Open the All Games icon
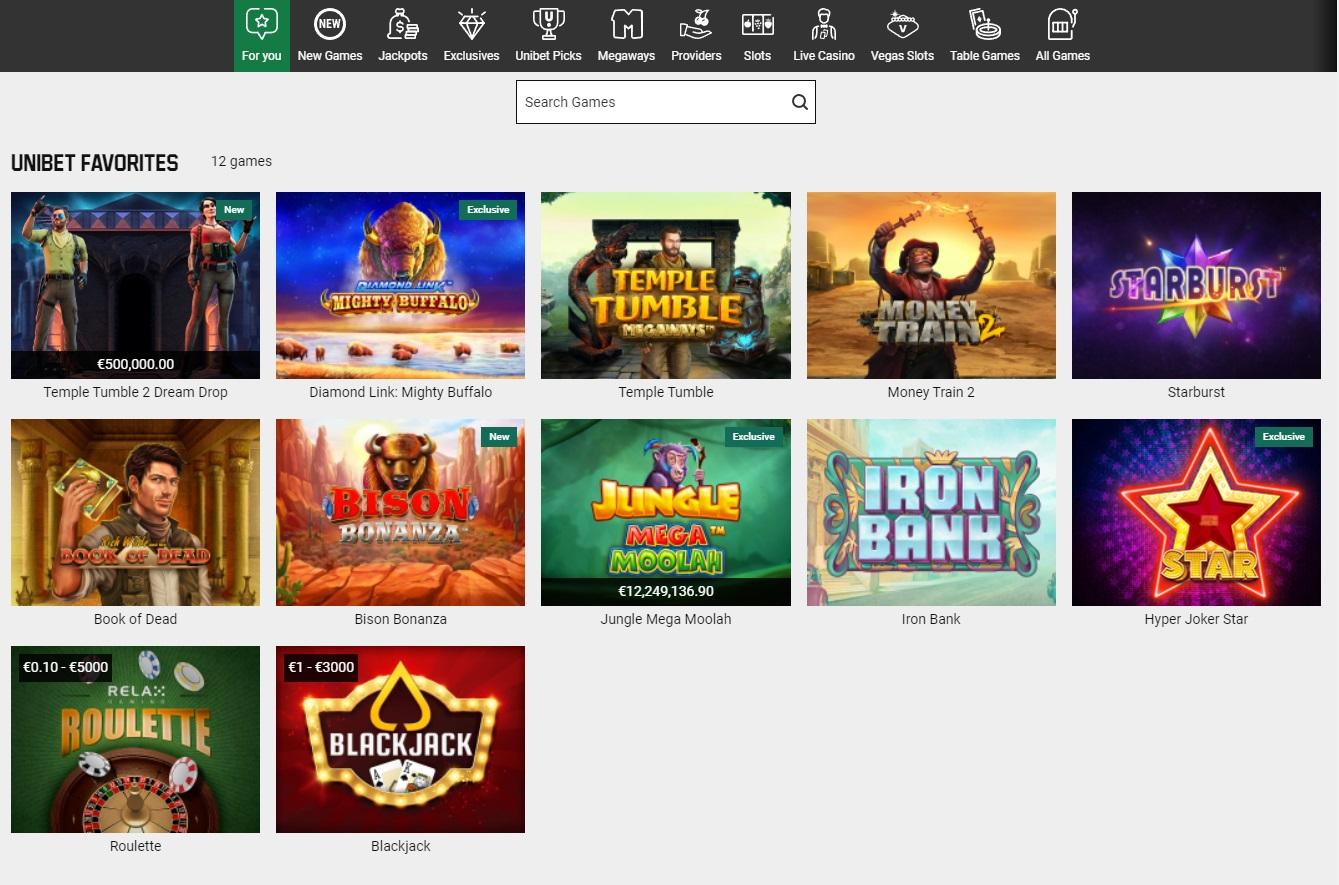The height and width of the screenshot is (885, 1339). click(x=1062, y=23)
